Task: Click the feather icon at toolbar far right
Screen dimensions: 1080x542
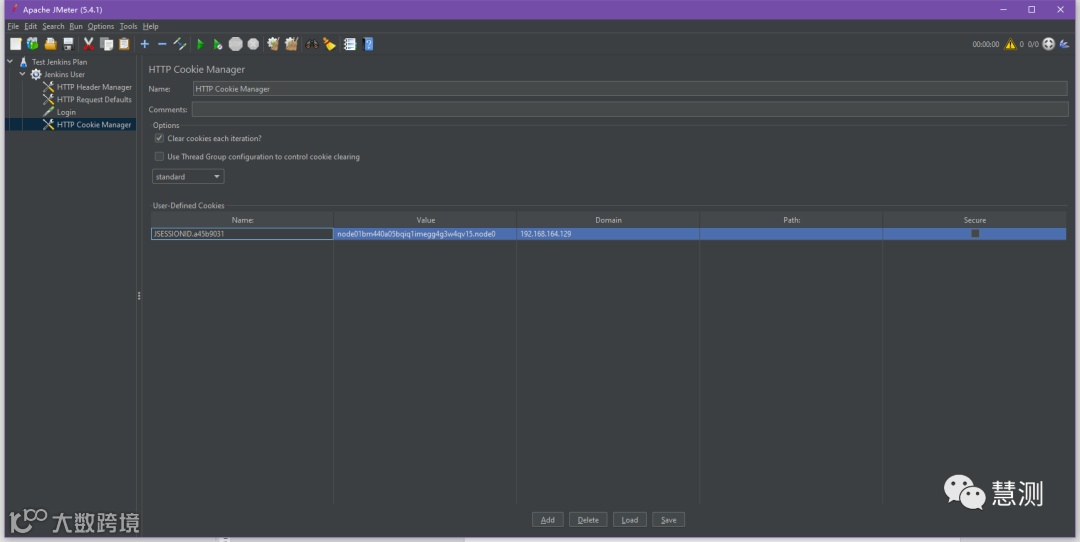Action: pyautogui.click(x=1064, y=44)
